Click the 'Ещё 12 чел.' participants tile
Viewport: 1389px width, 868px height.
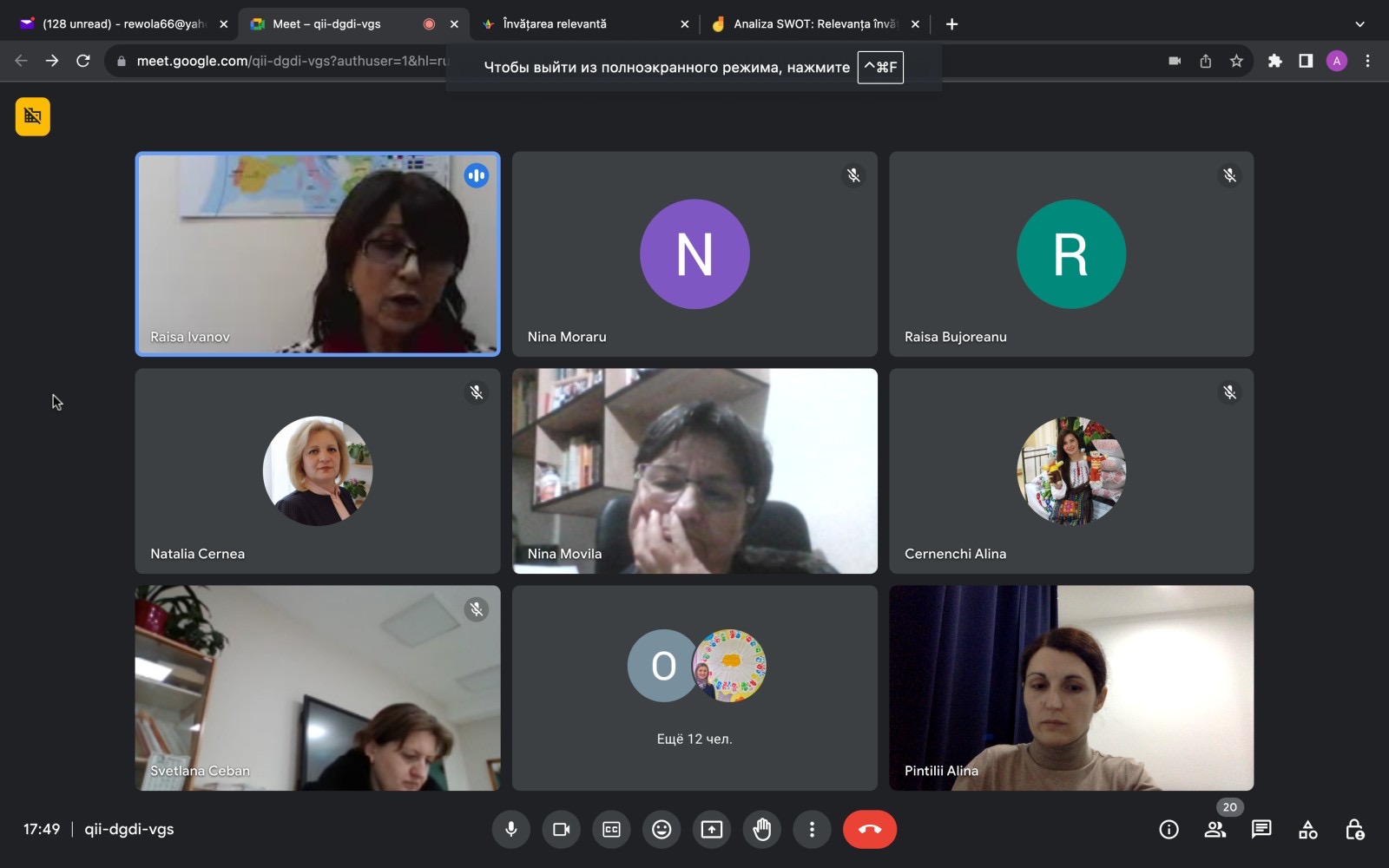coord(694,687)
